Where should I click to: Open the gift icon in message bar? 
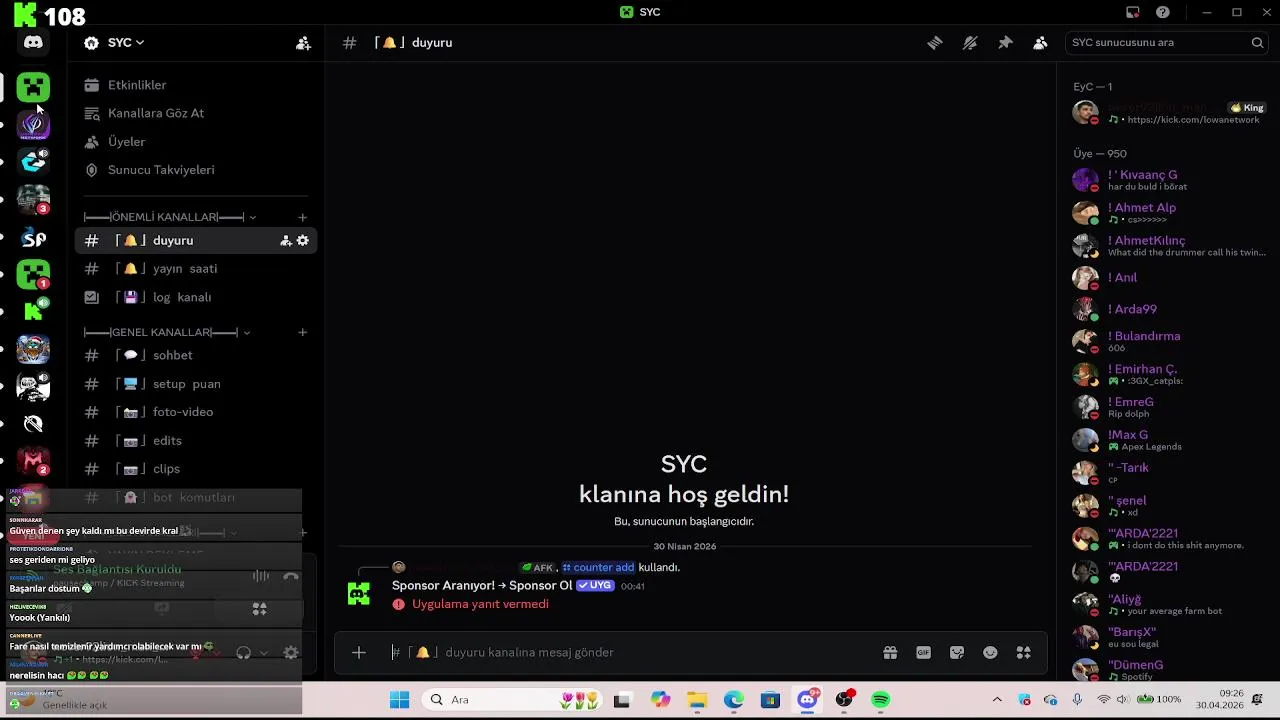[890, 653]
